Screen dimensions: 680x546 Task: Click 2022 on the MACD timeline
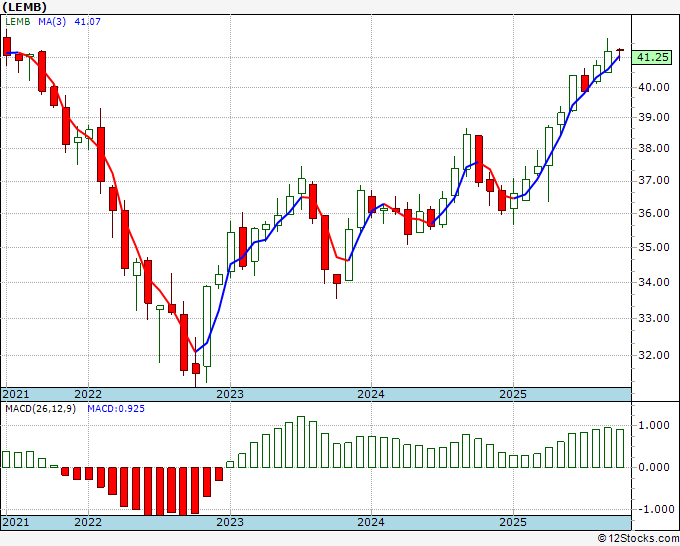click(88, 522)
